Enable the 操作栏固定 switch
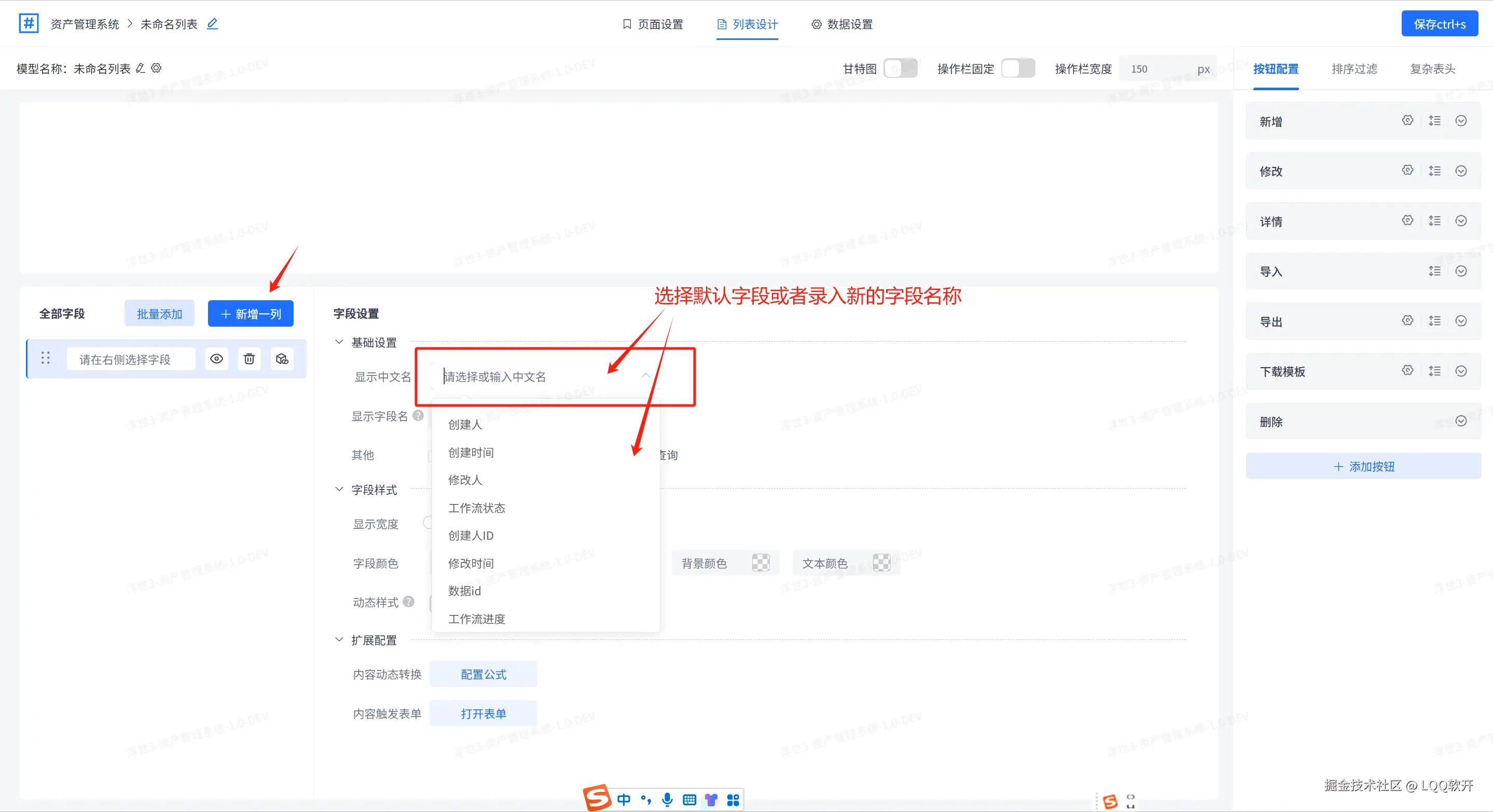The width and height of the screenshot is (1493, 812). 1018,68
